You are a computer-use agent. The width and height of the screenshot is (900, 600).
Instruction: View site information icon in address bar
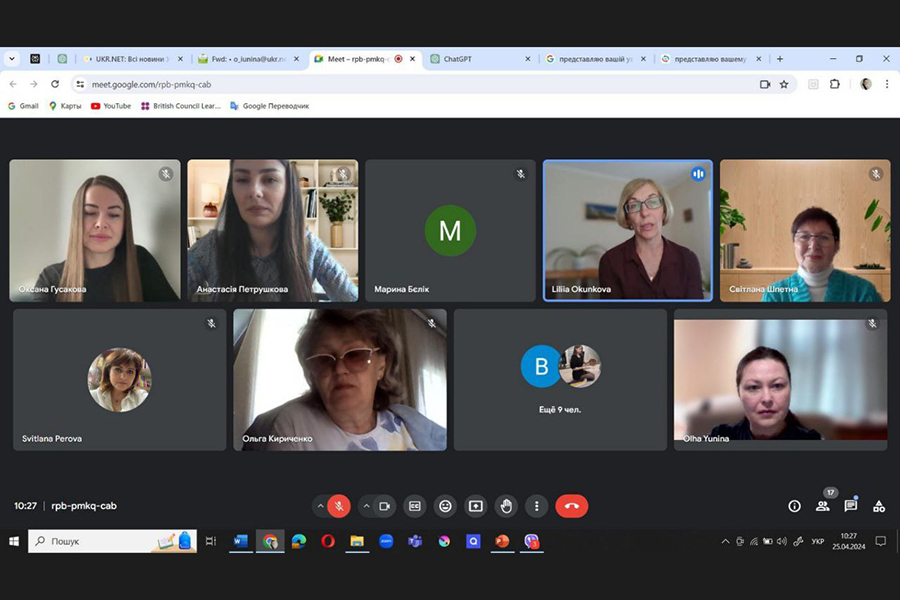coord(80,84)
